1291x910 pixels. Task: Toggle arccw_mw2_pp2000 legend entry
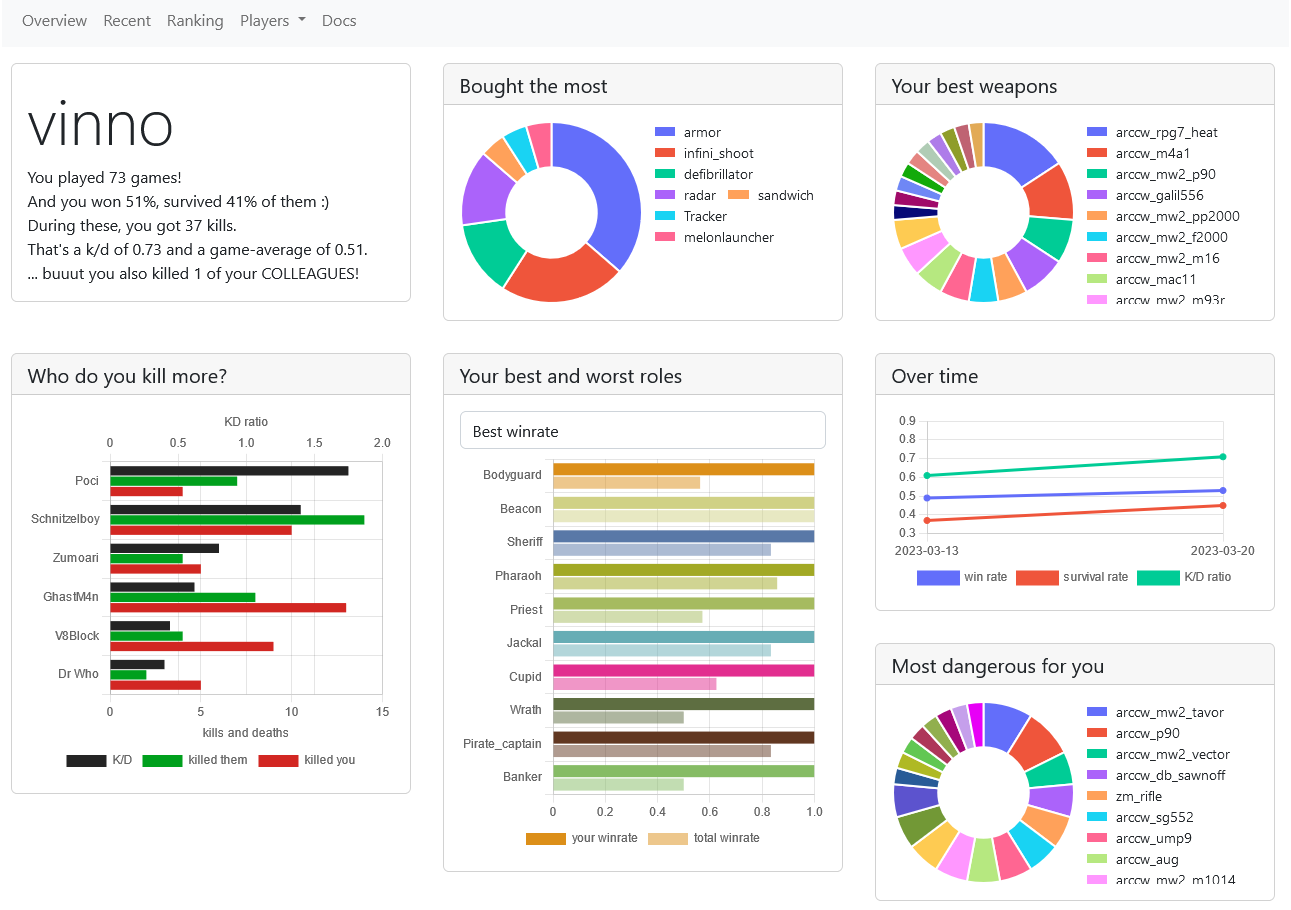point(1163,217)
